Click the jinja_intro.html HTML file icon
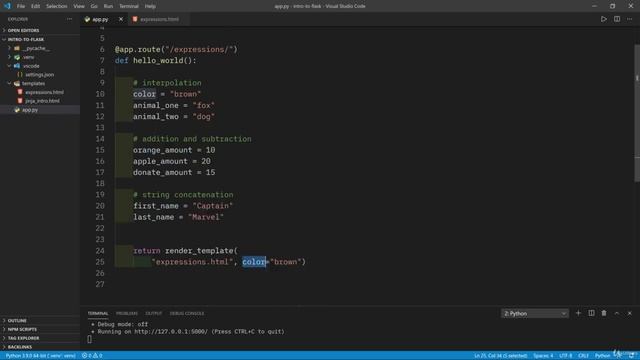Image resolution: width=640 pixels, height=360 pixels. point(20,101)
